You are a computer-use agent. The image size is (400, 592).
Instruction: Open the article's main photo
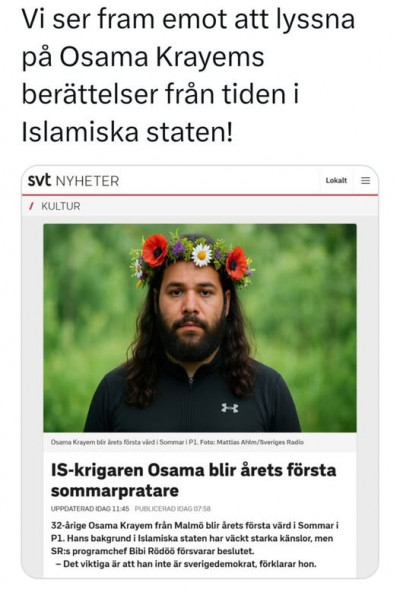click(200, 328)
